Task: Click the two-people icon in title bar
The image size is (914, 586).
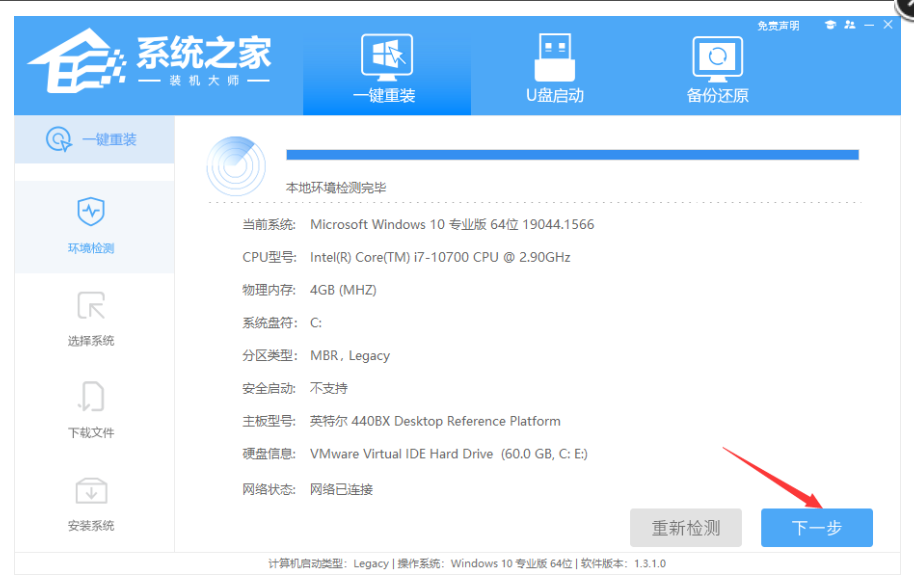Action: 850,24
